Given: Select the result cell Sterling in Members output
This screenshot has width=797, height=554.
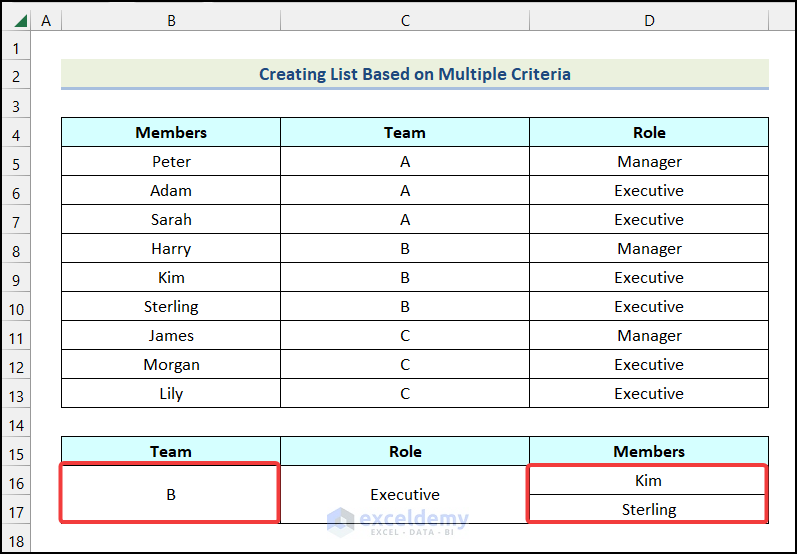Looking at the screenshot, I should pyautogui.click(x=649, y=510).
